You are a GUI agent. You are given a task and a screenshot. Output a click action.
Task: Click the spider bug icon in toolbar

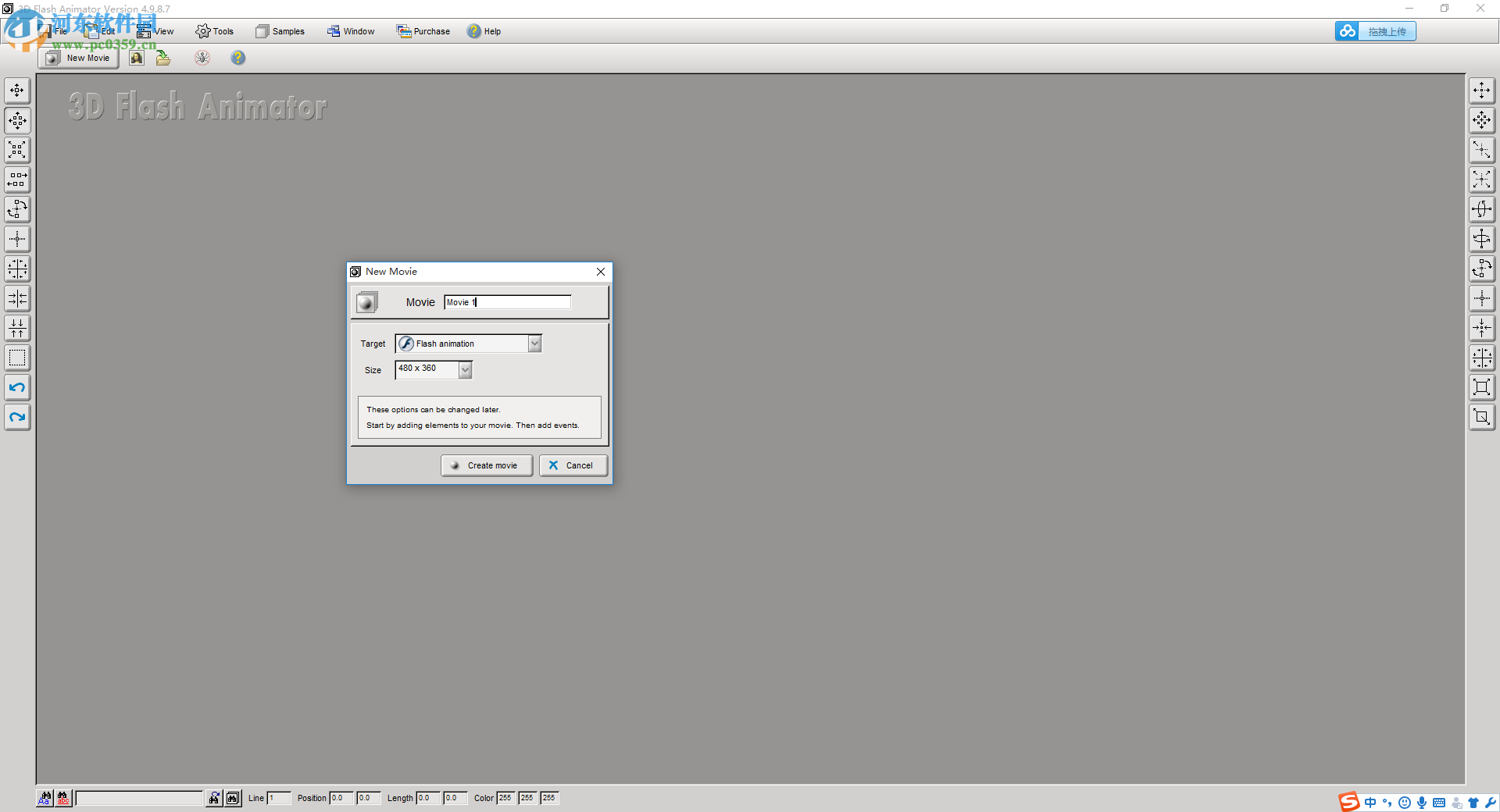(202, 58)
